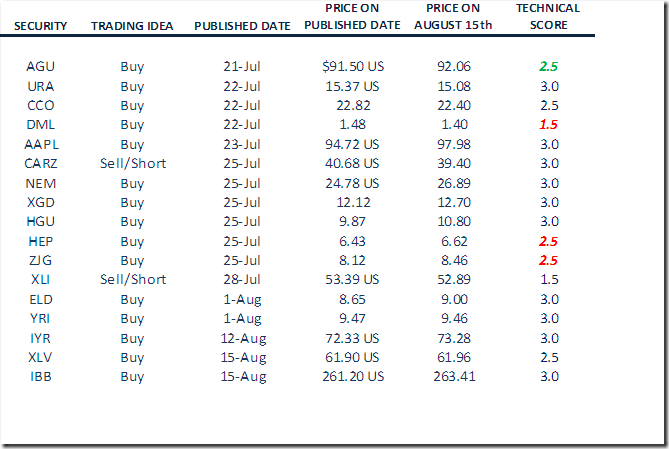Click the AGU ticker cell
This screenshot has height=449, width=669.
pos(41,67)
